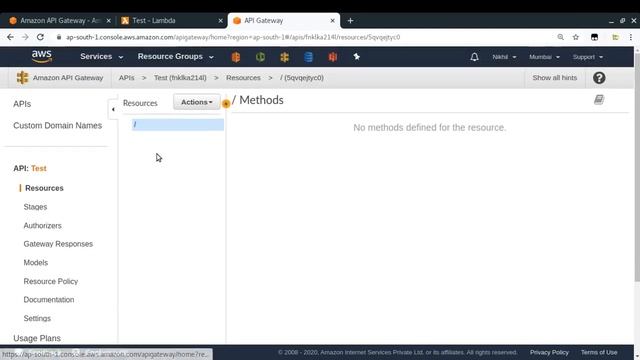This screenshot has height=360, width=640.
Task: Open the Support dropdown
Action: pyautogui.click(x=588, y=57)
